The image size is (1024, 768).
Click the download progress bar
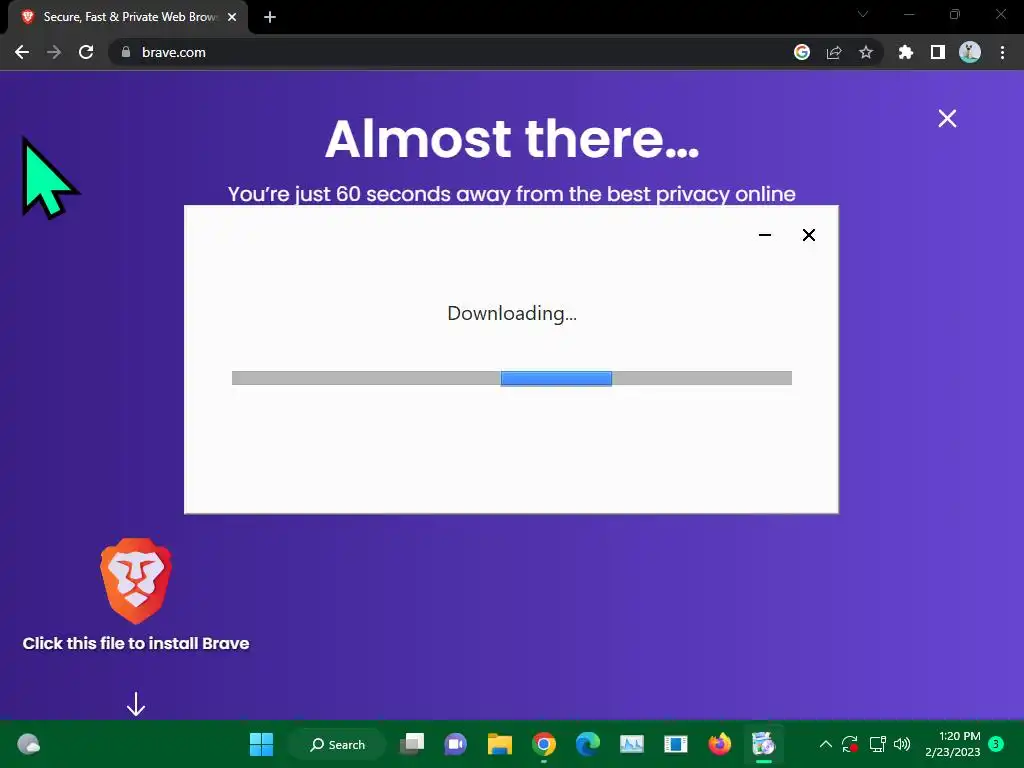[x=512, y=378]
